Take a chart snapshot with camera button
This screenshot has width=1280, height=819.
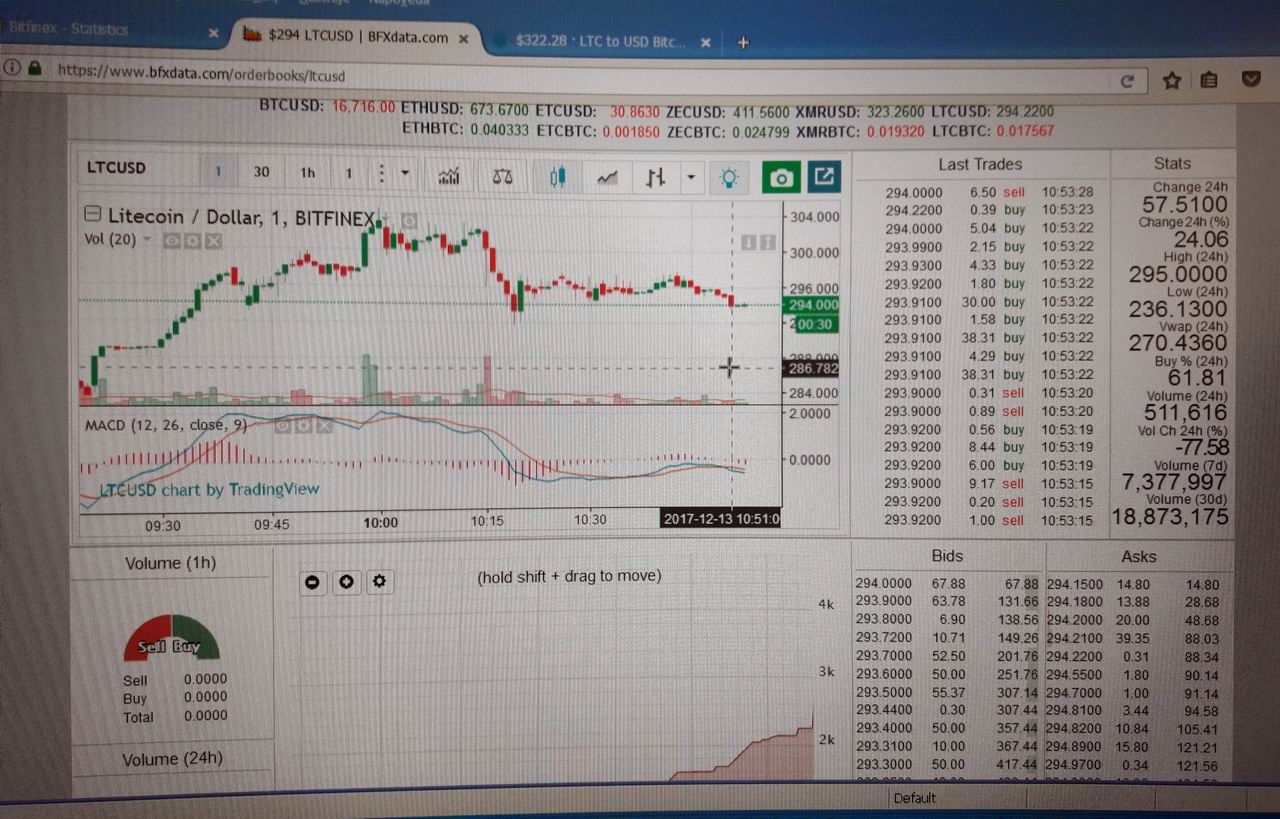click(x=781, y=178)
